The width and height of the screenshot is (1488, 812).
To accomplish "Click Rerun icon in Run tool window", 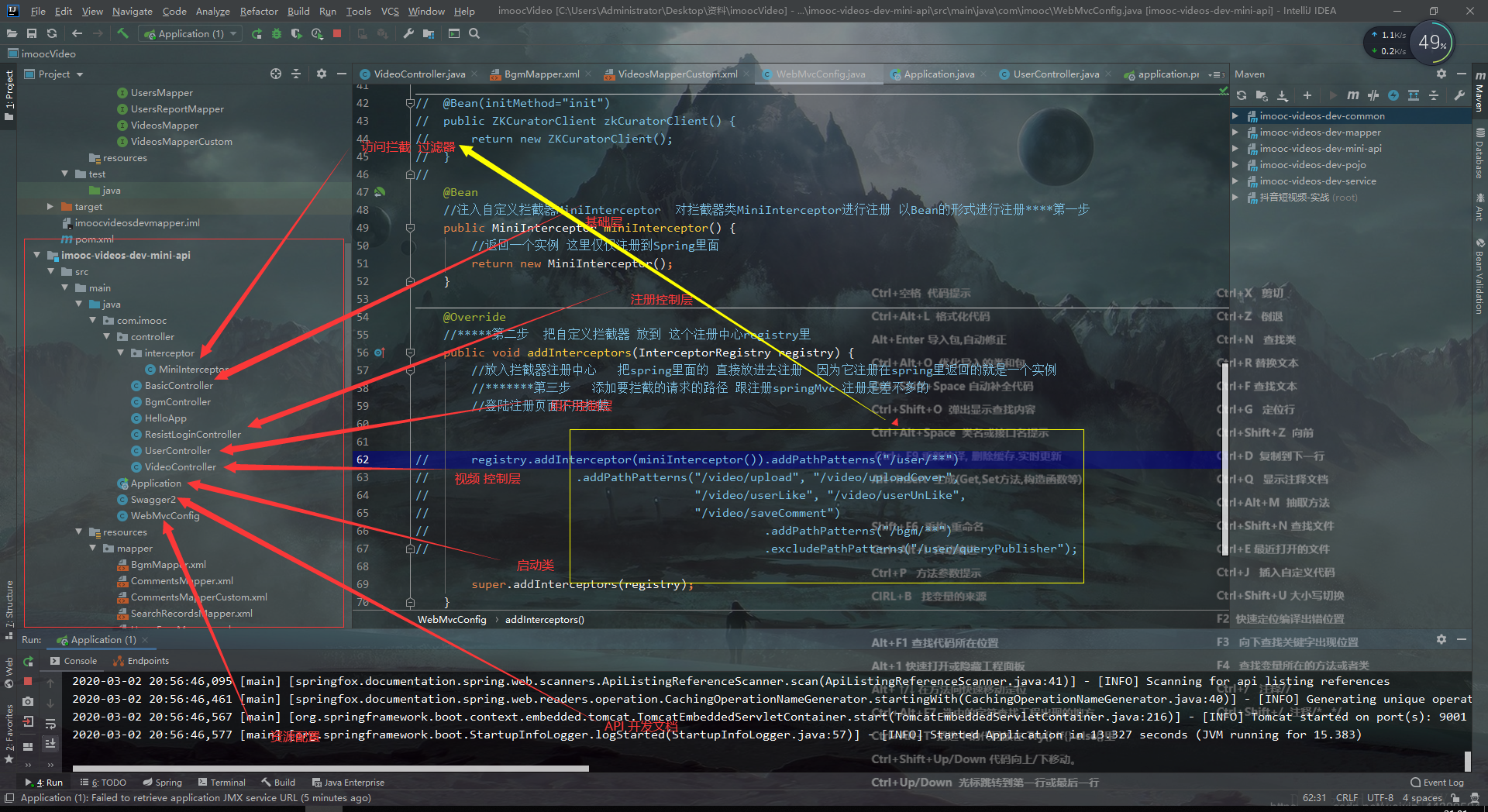I will [29, 661].
